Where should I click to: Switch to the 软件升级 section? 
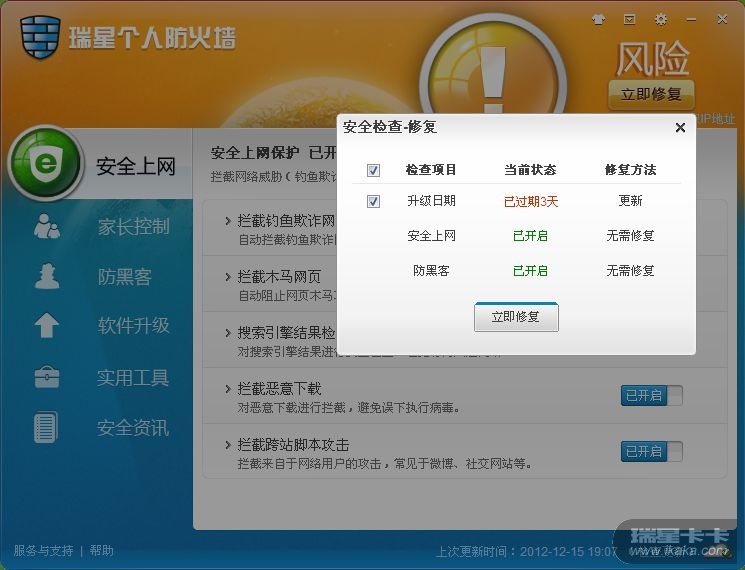click(x=134, y=325)
